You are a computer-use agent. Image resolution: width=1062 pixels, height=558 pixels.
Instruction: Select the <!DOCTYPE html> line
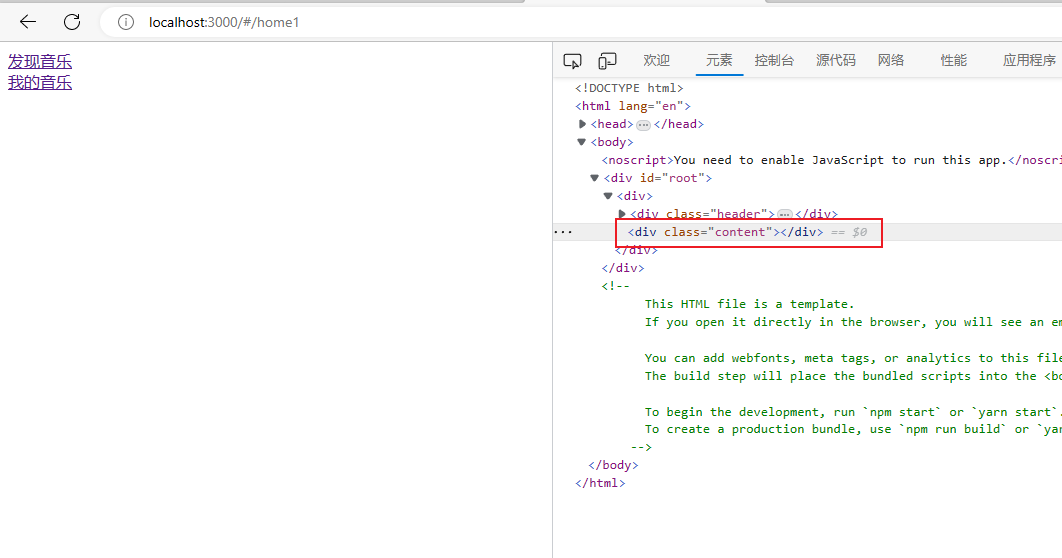pos(629,88)
